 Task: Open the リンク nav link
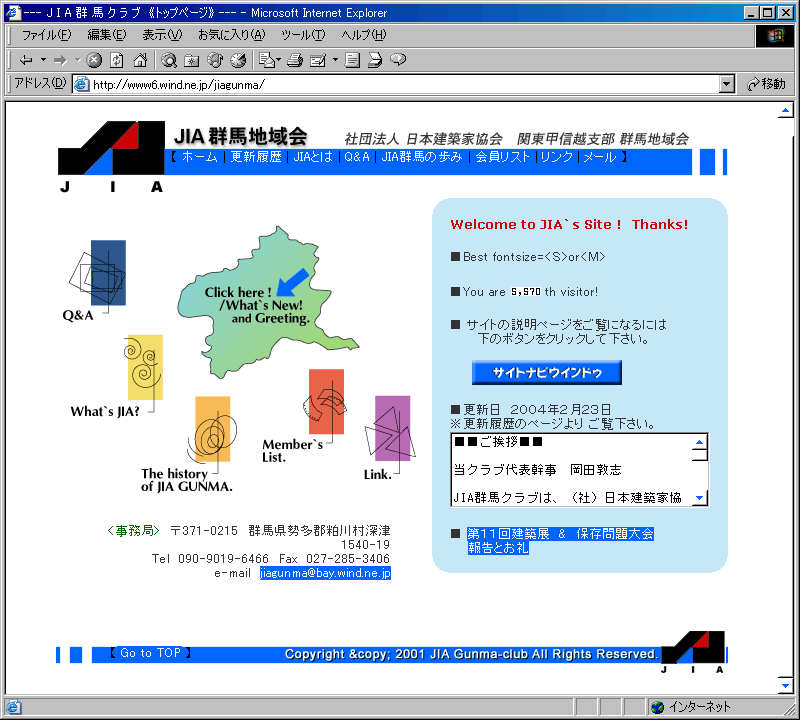pos(557,157)
